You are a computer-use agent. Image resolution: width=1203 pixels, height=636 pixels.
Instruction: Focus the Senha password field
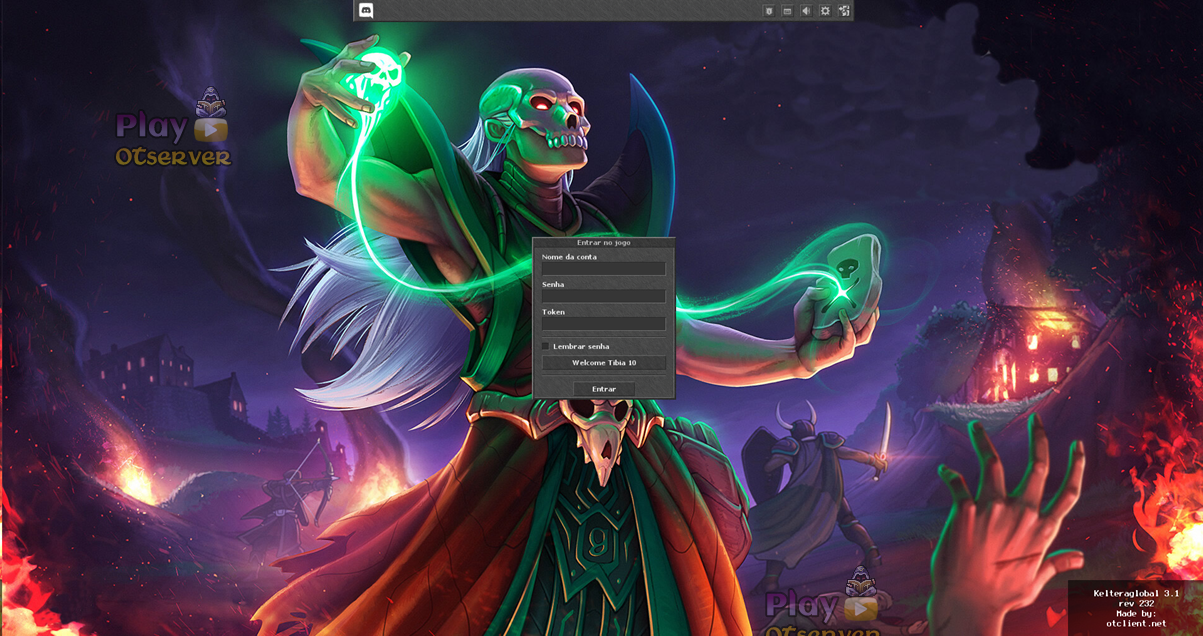pos(604,296)
